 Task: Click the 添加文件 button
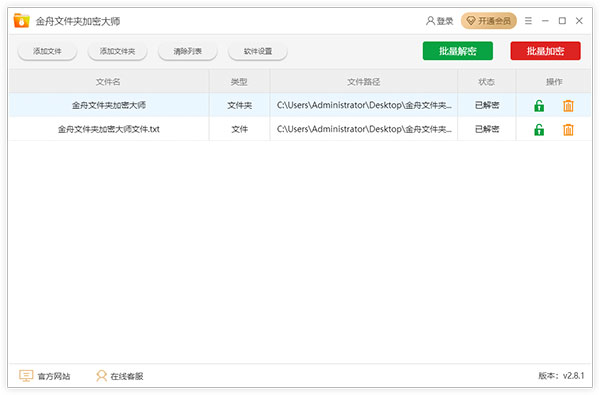coord(47,51)
